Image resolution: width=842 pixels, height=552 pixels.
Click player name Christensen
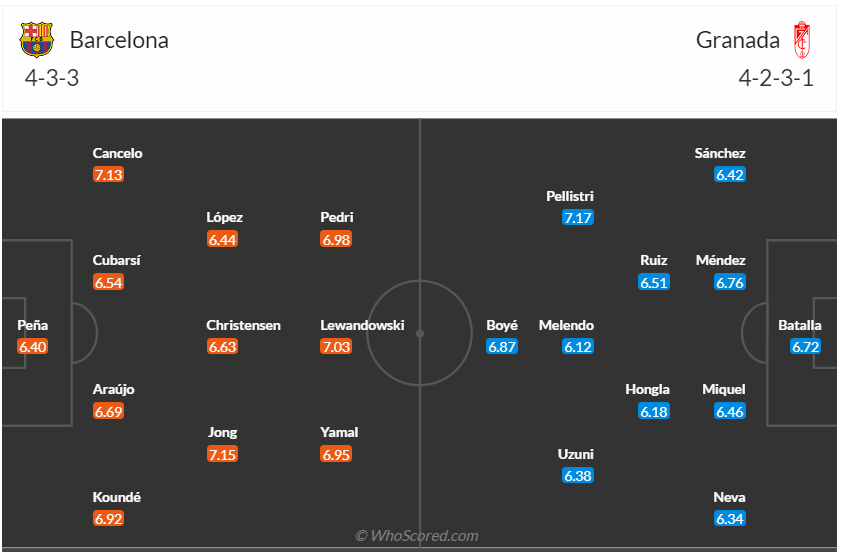pyautogui.click(x=243, y=325)
